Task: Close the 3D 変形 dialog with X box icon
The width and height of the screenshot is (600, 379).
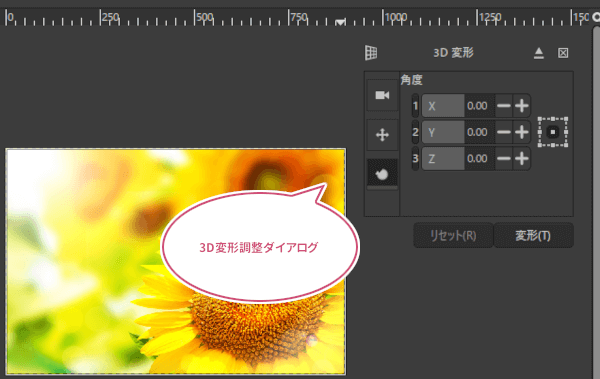Action: 563,53
